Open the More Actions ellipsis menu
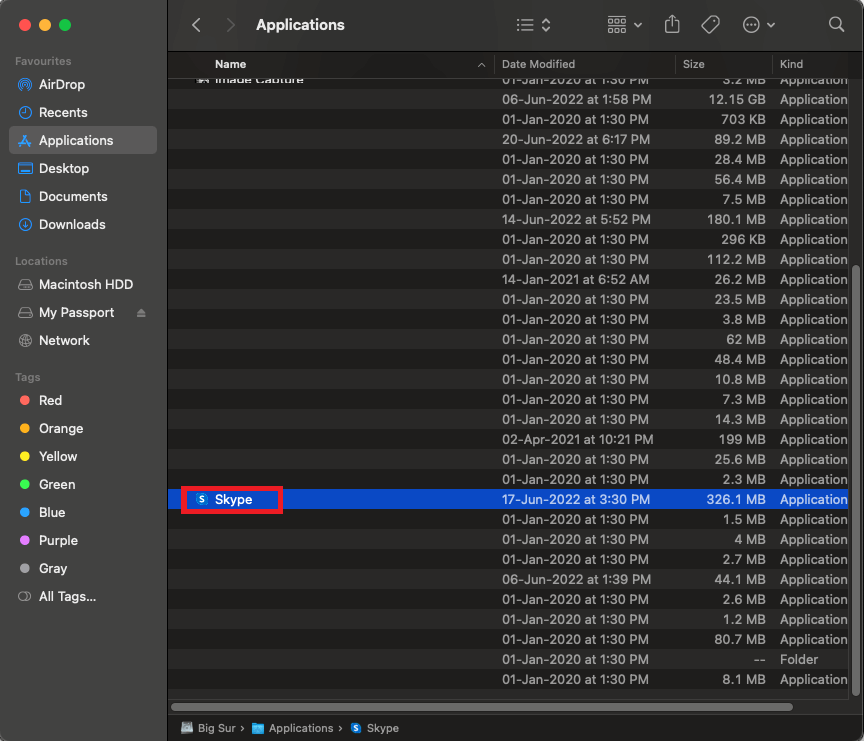This screenshot has height=741, width=864. [x=759, y=25]
